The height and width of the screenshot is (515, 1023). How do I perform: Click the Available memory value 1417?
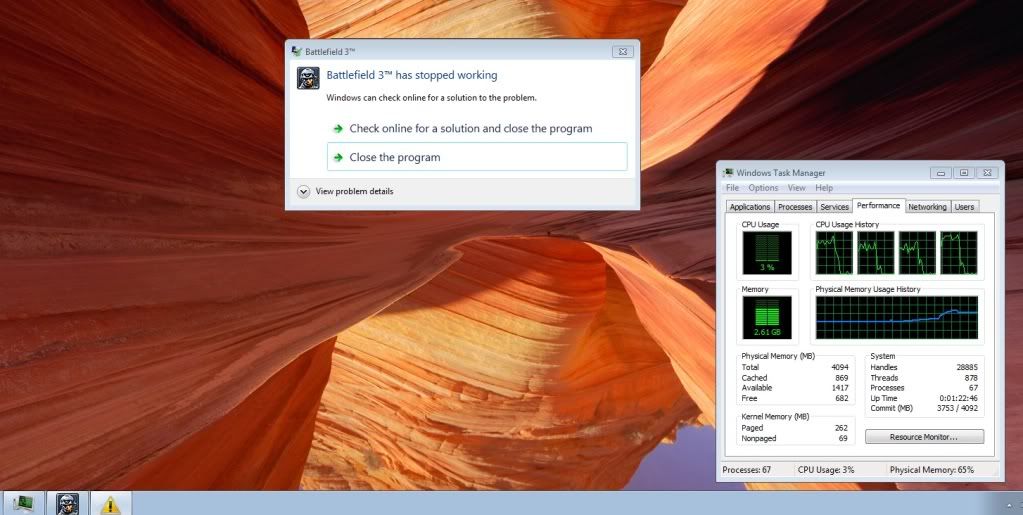[840, 388]
